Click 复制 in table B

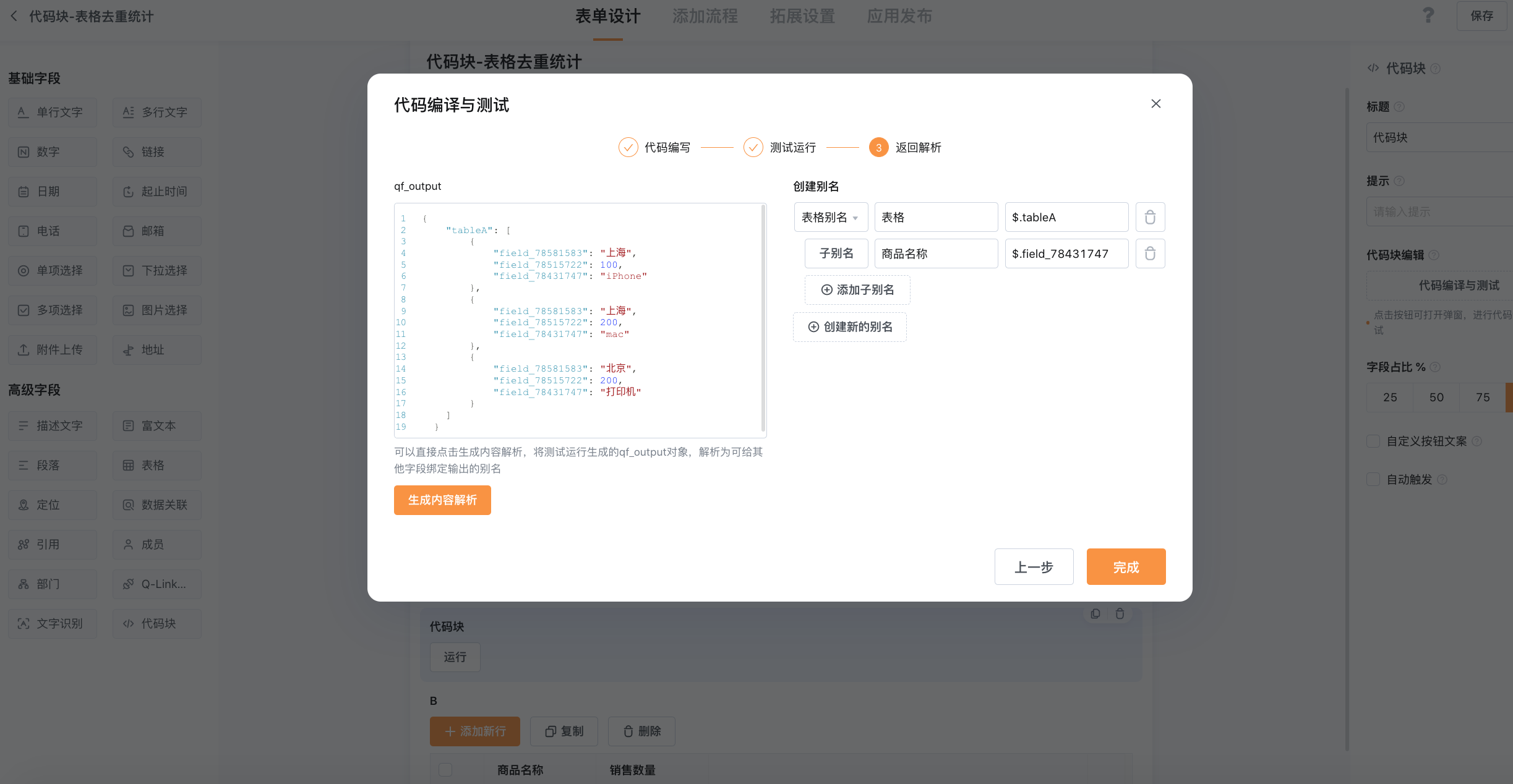pos(564,731)
